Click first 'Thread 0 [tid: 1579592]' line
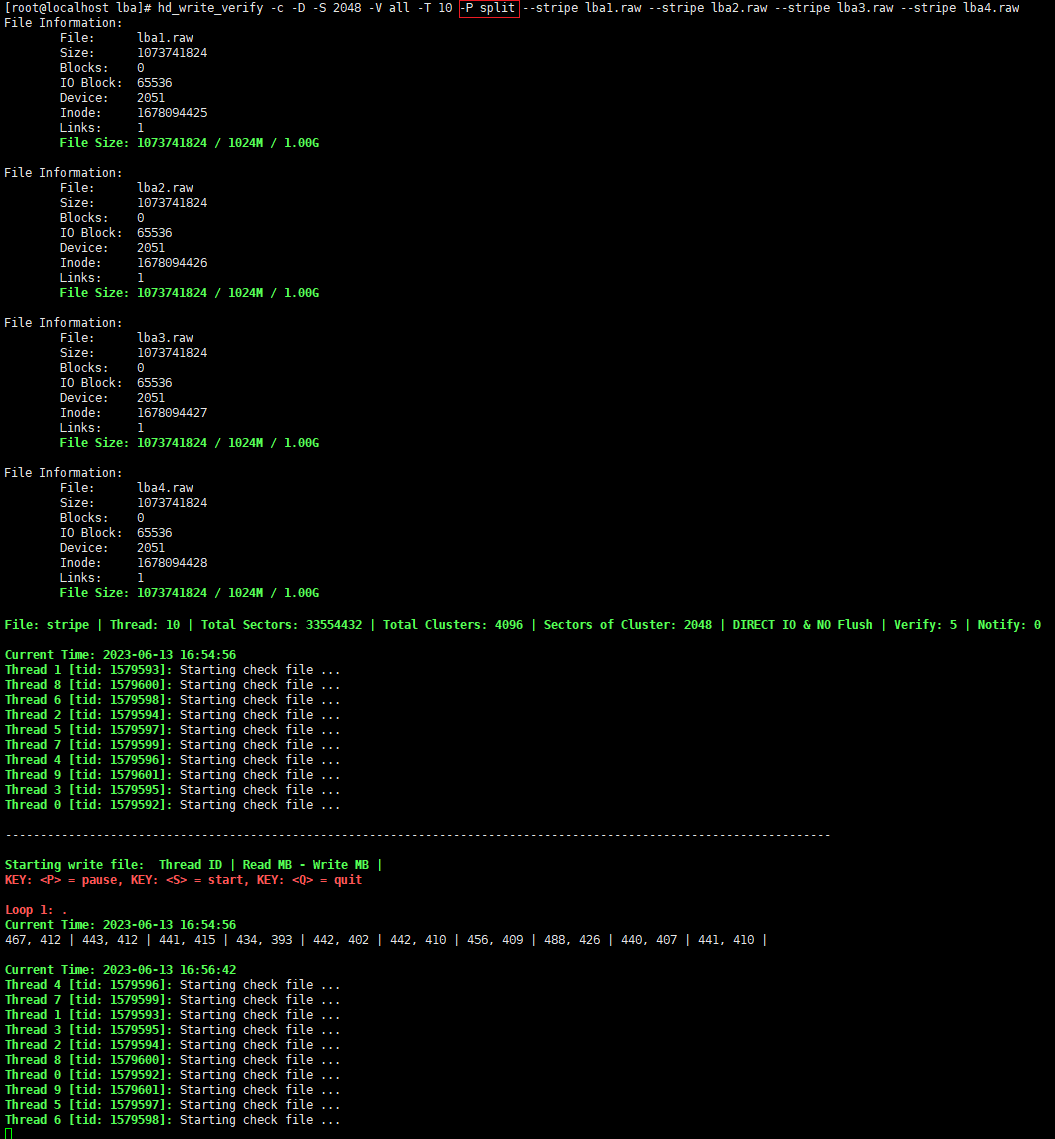1055x1139 pixels. pos(172,805)
